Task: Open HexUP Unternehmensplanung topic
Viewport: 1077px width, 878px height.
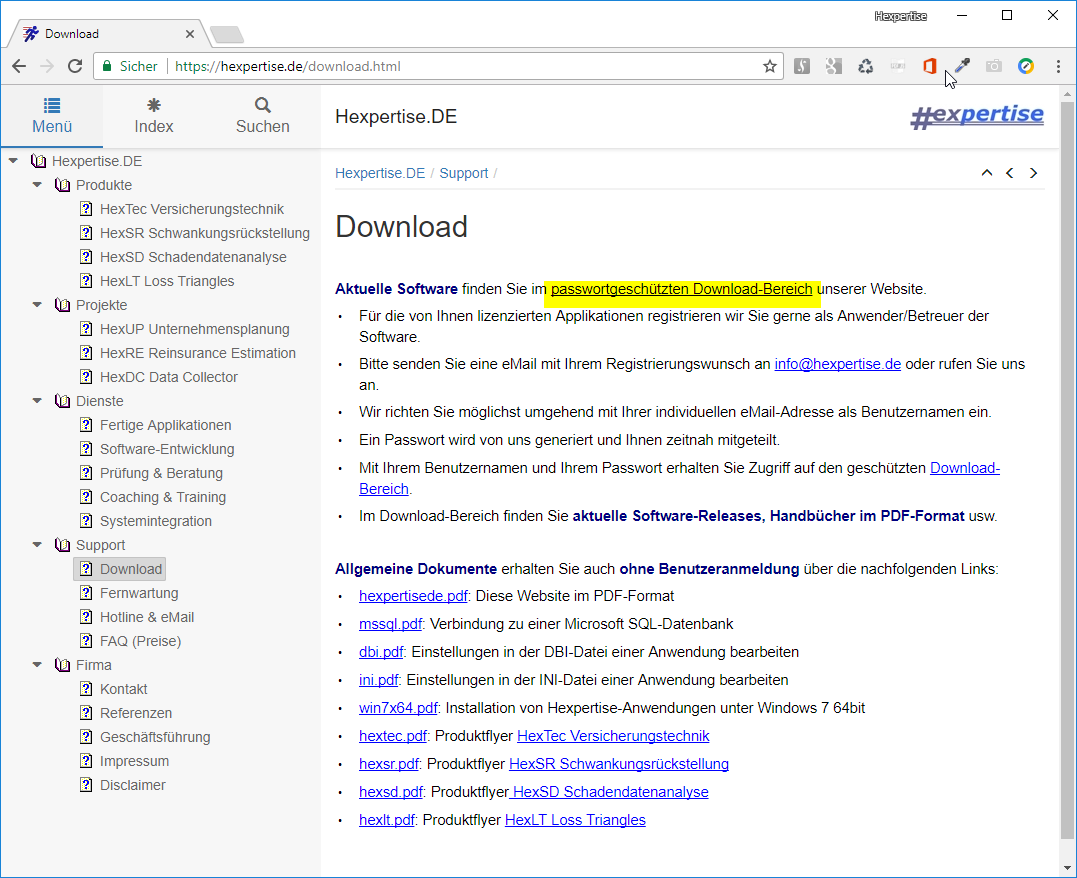Action: [194, 329]
